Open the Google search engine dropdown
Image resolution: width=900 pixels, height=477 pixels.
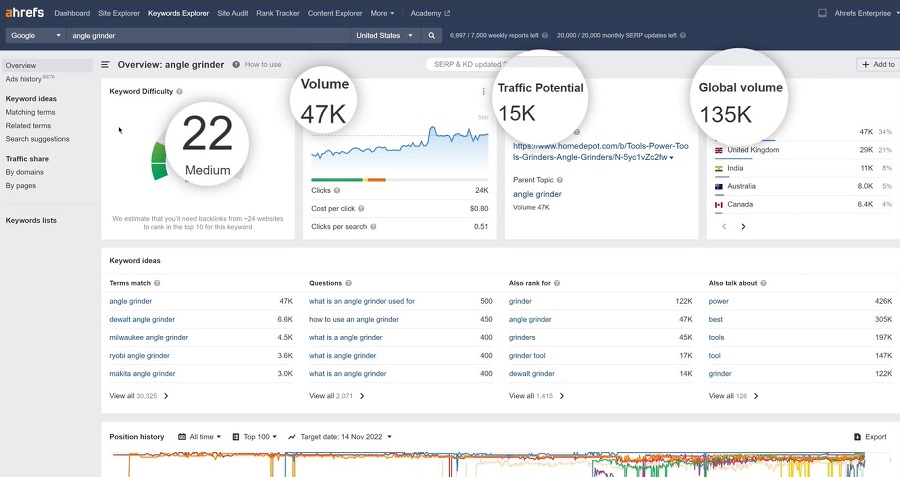tap(35, 36)
